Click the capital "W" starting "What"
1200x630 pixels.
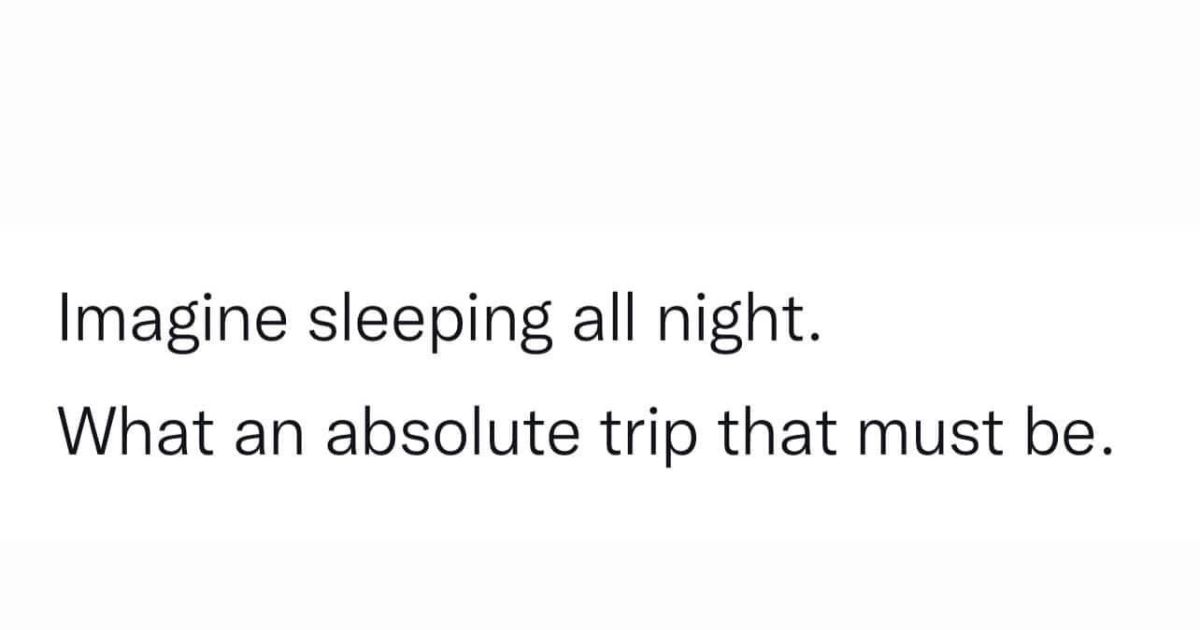83,438
